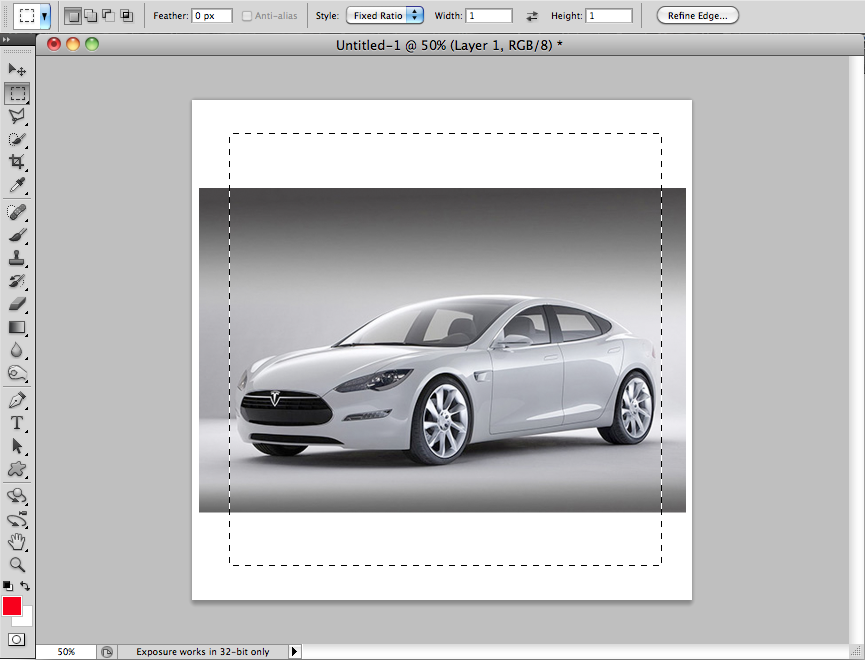Select the Hand tool

[x=17, y=542]
